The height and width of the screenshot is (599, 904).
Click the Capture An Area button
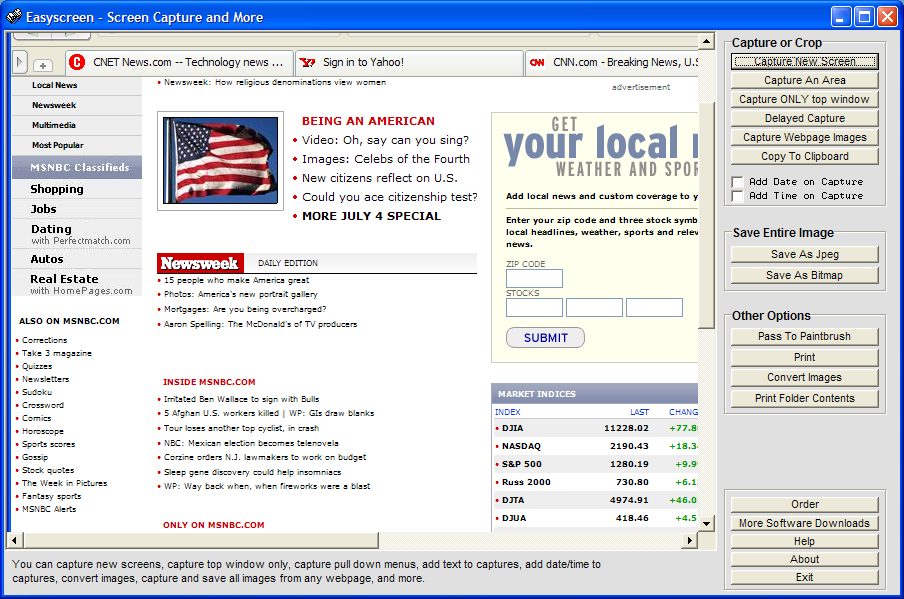(804, 80)
